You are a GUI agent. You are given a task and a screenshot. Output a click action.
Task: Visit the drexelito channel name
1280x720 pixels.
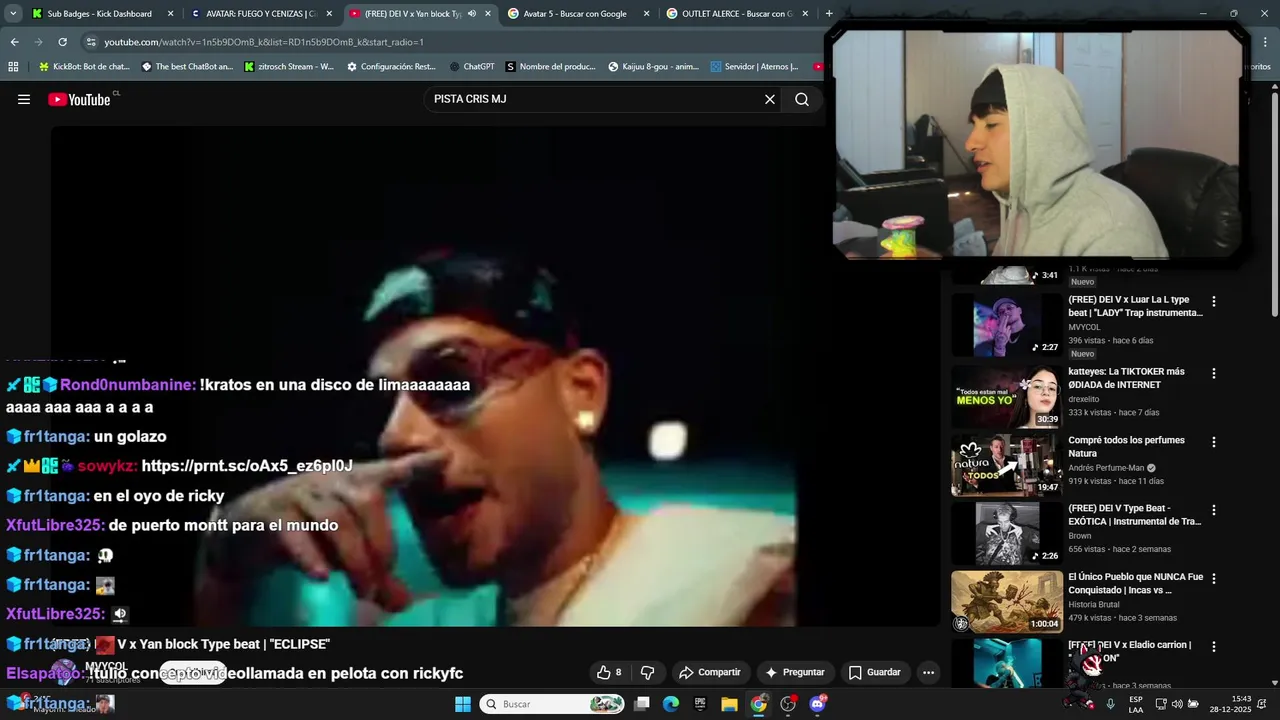pos(1084,398)
